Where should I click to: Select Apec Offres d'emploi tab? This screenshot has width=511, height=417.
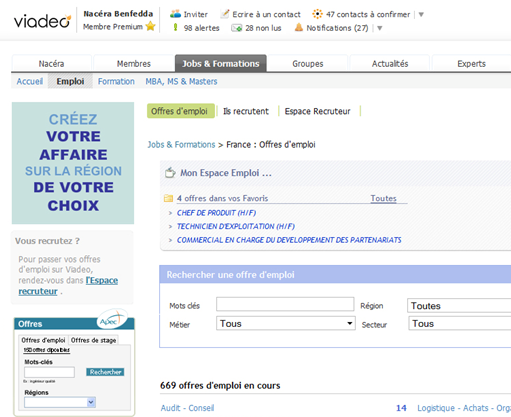(x=43, y=340)
